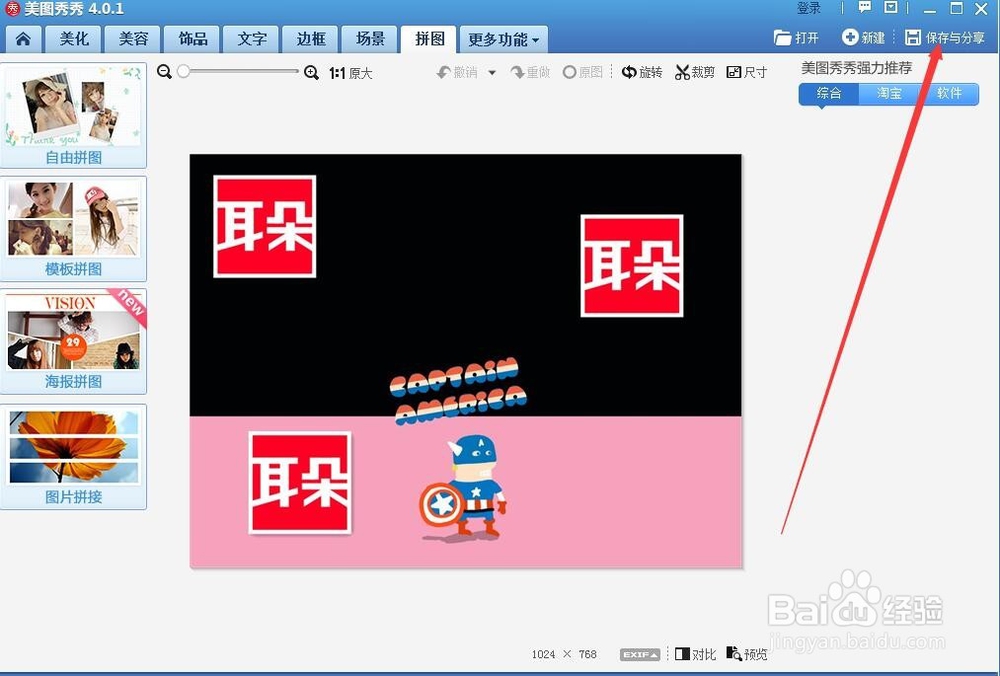Click the 旋转 rotate tool
The height and width of the screenshot is (676, 1000).
642,72
